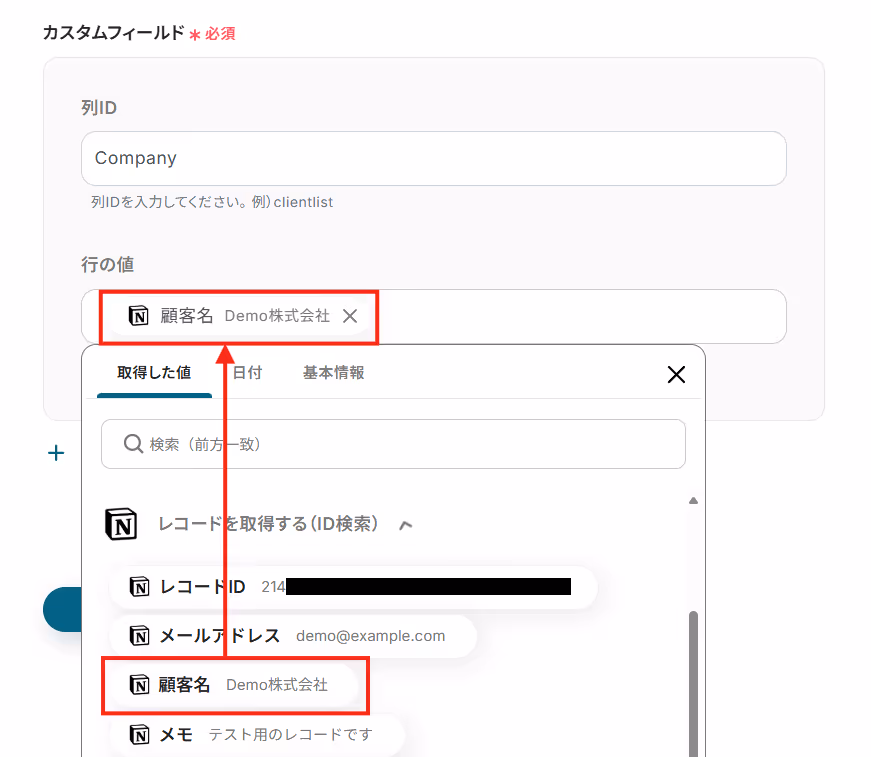Click scrollbar up arrow in popup

tap(693, 500)
